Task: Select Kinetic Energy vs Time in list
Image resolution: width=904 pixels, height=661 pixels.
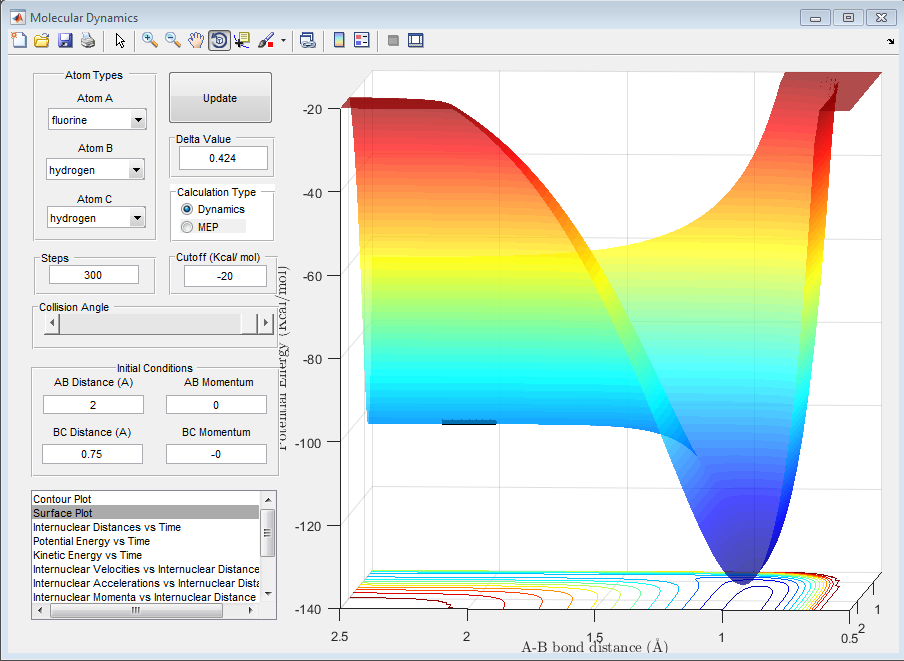Action: point(87,555)
